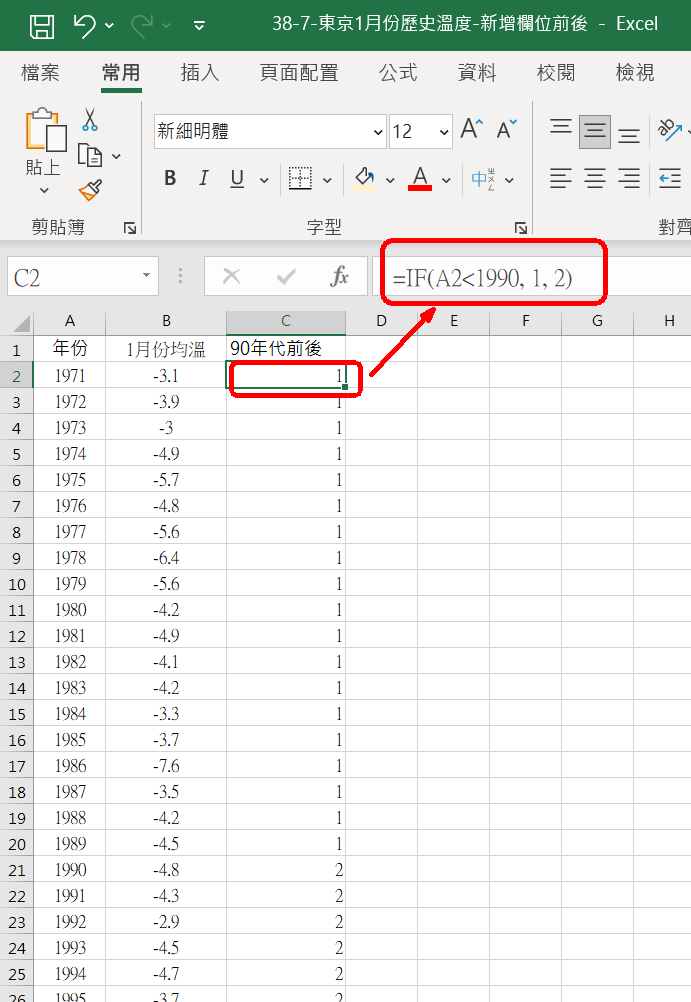
Task: Increase font size with larger A icon
Action: coord(471,130)
